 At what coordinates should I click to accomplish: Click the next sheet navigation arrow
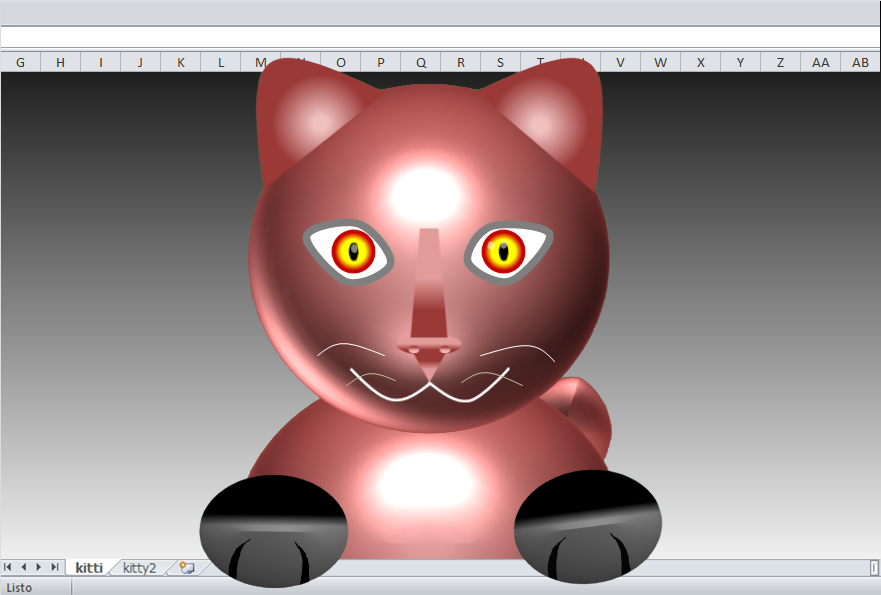click(x=39, y=567)
